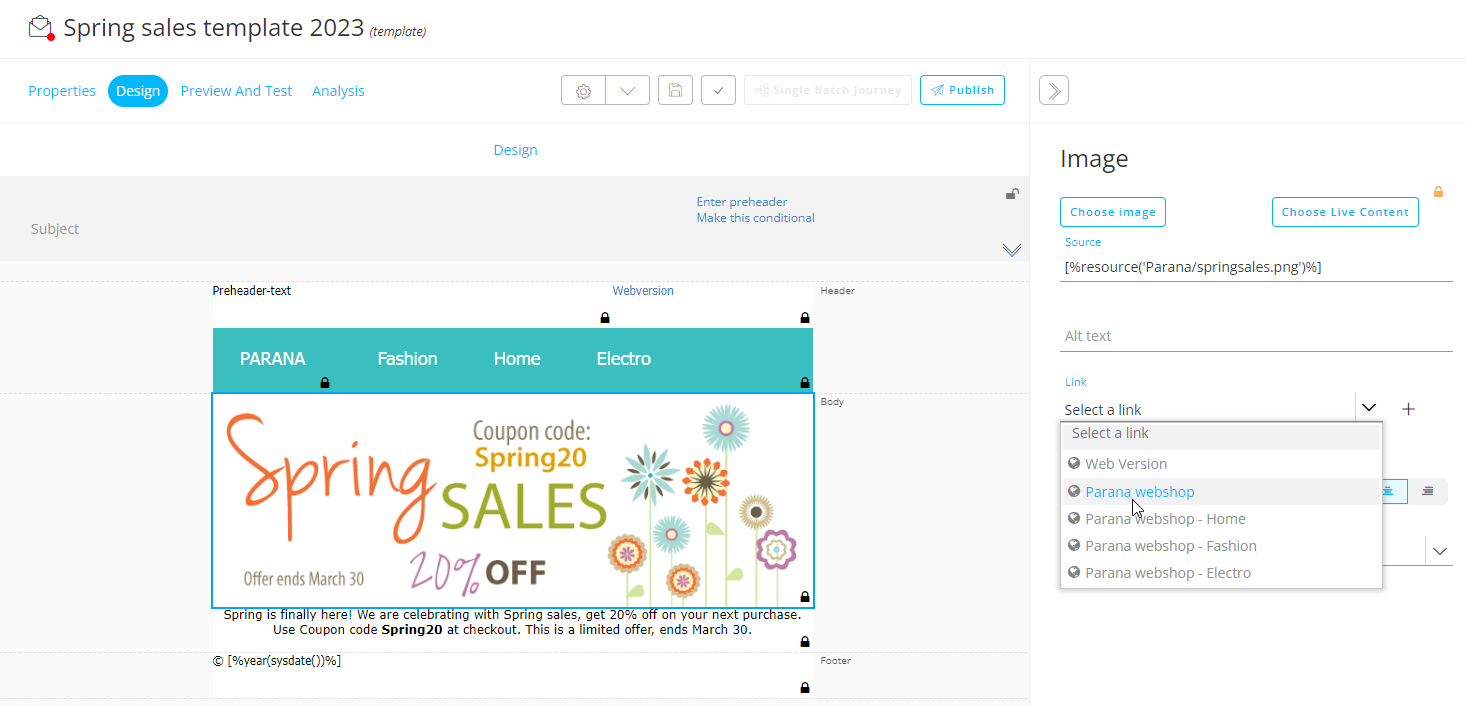The height and width of the screenshot is (706, 1466).
Task: Click the orange lock icon in Image panel
Action: [1438, 192]
